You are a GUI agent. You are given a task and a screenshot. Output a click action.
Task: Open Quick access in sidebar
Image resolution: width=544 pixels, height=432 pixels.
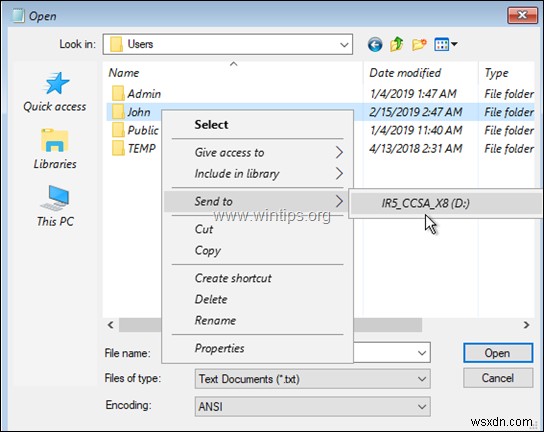[x=55, y=92]
